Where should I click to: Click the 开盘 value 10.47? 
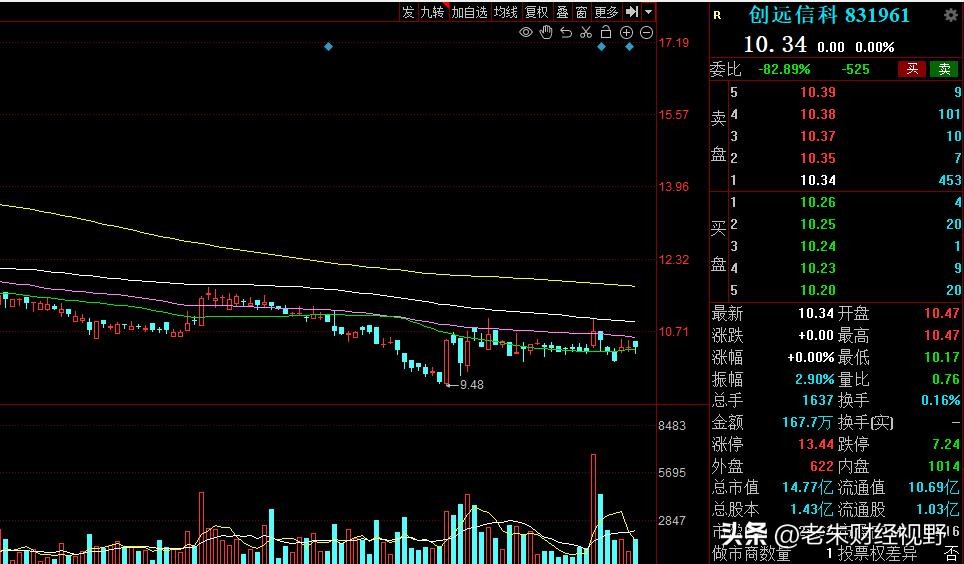tap(942, 314)
